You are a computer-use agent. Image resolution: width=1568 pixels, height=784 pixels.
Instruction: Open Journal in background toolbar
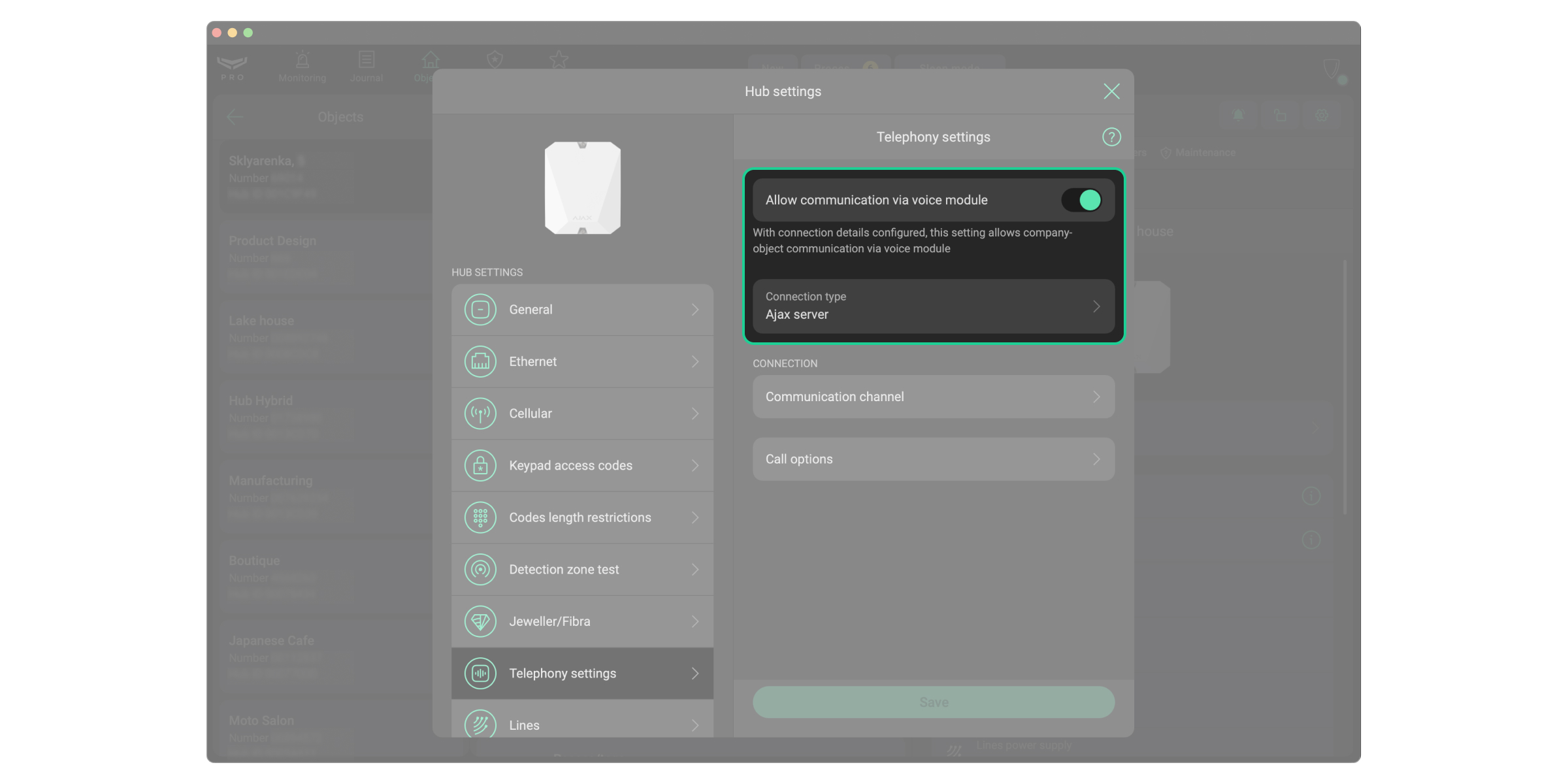point(367,67)
